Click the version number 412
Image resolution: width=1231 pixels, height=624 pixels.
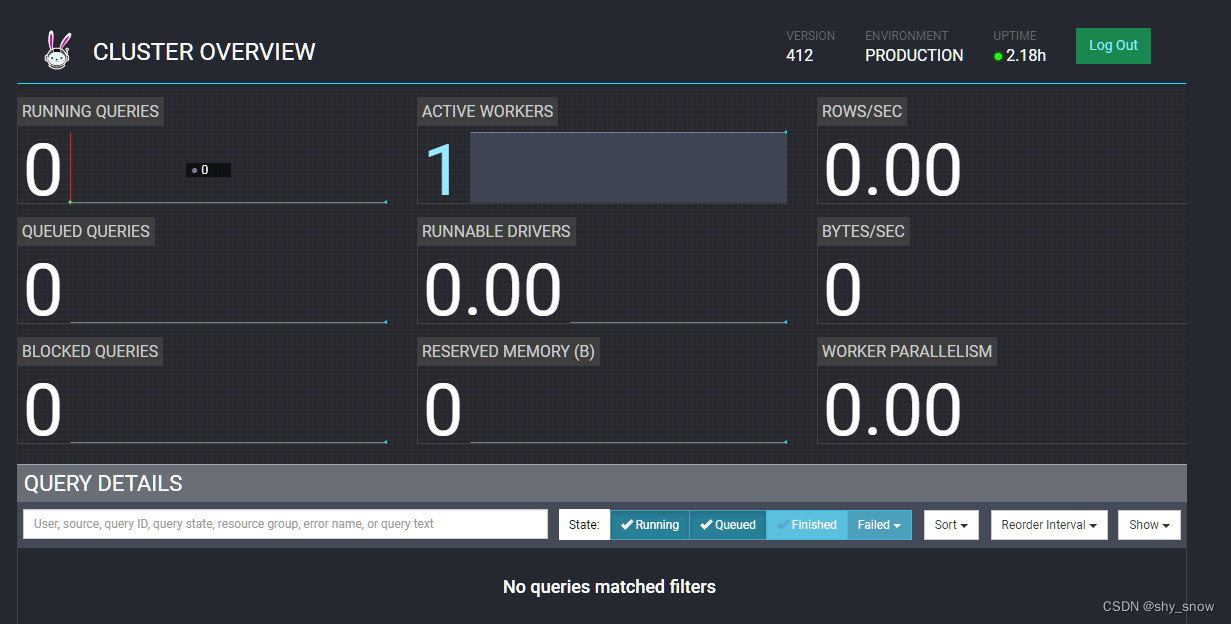(800, 56)
